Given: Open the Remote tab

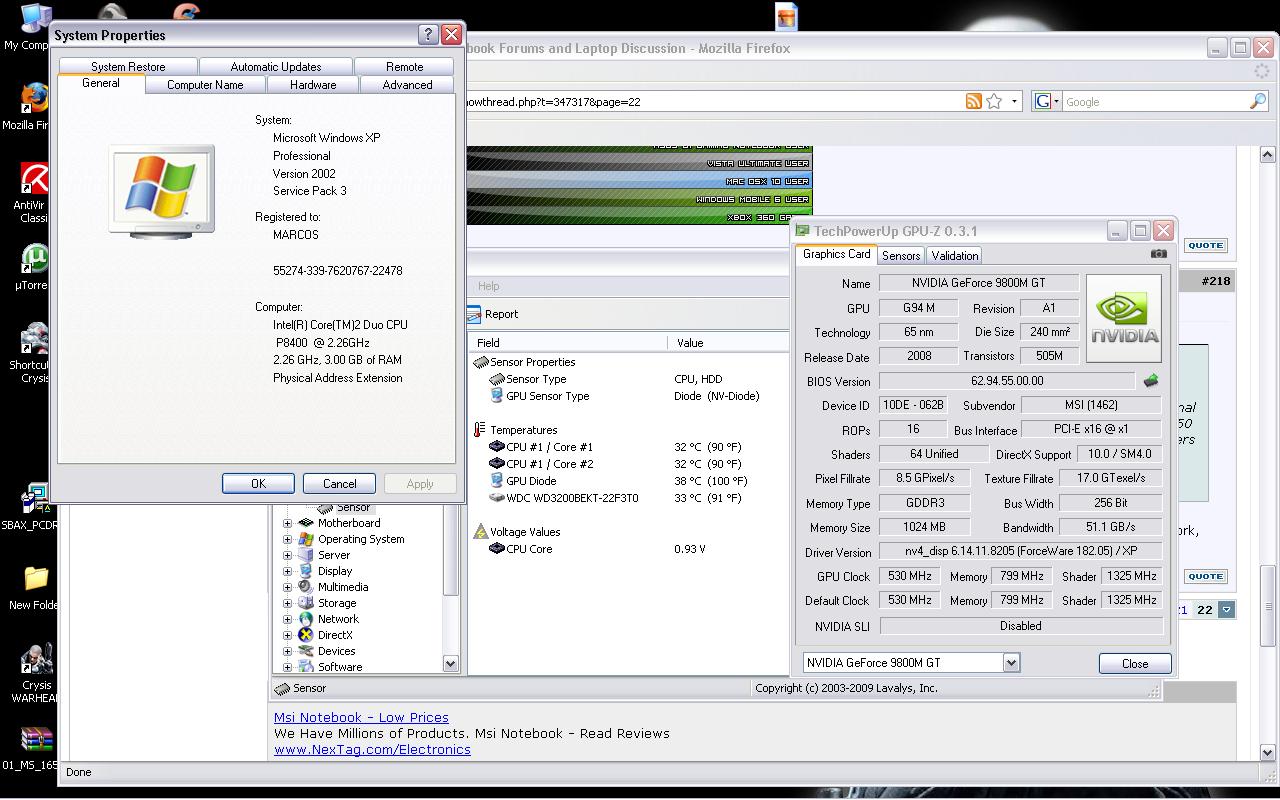Looking at the screenshot, I should [x=404, y=66].
